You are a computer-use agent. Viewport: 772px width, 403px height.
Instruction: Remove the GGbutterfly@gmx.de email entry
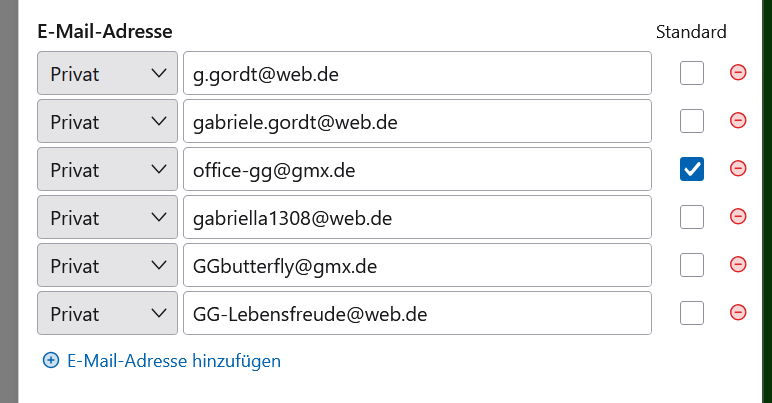tap(738, 265)
